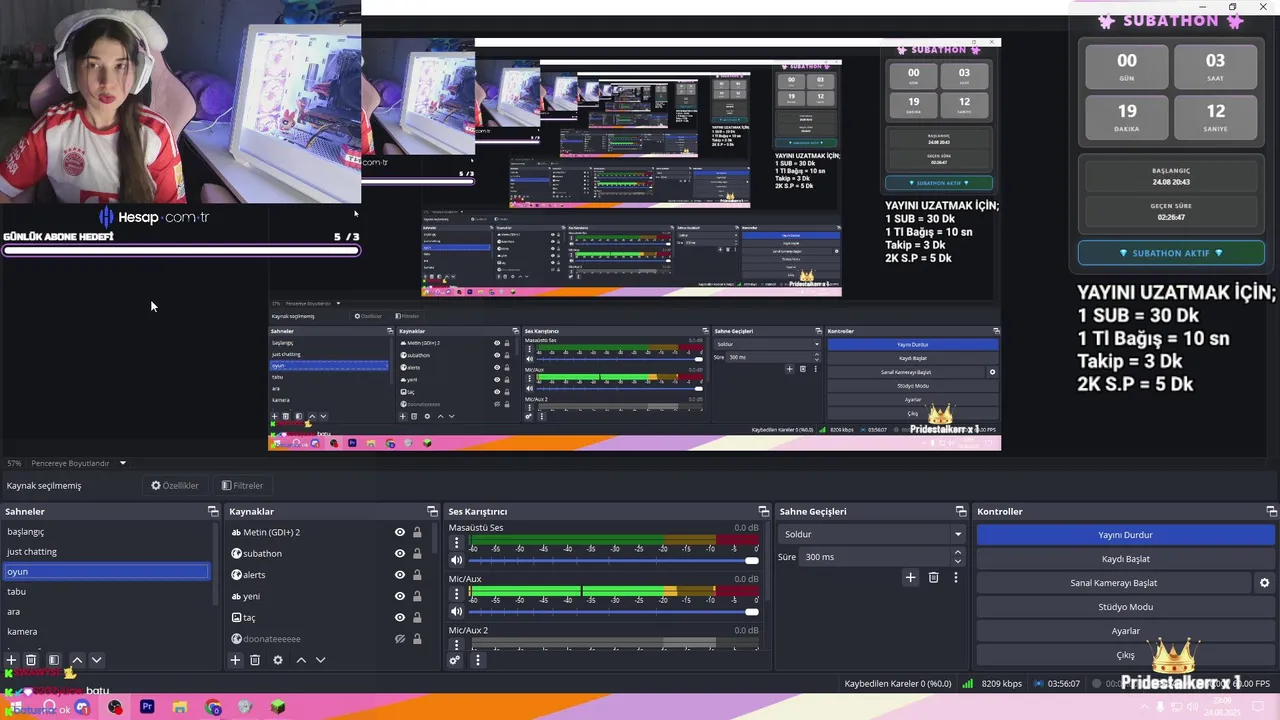Open File Explorer from the taskbar
The image size is (1280, 720).
pos(180,707)
